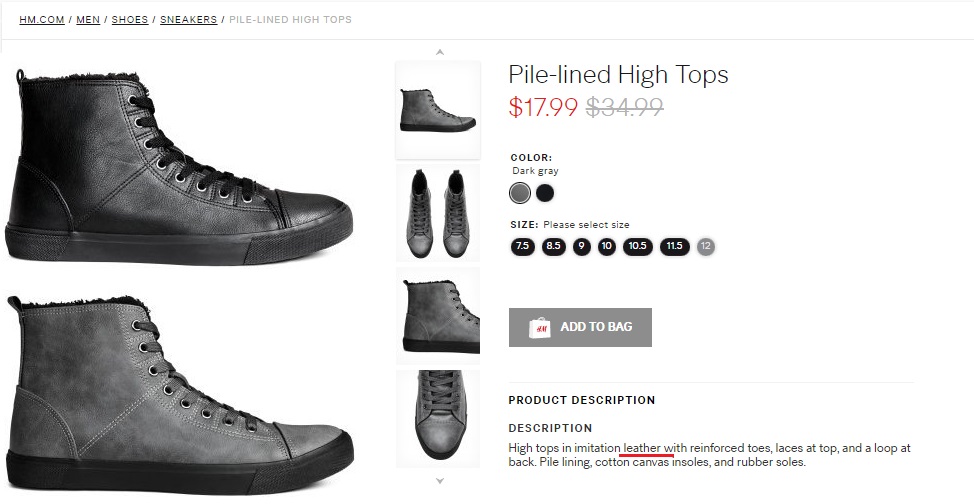Open the Men breadcrumb link
Viewport: 974px width, 504px height.
[x=88, y=20]
